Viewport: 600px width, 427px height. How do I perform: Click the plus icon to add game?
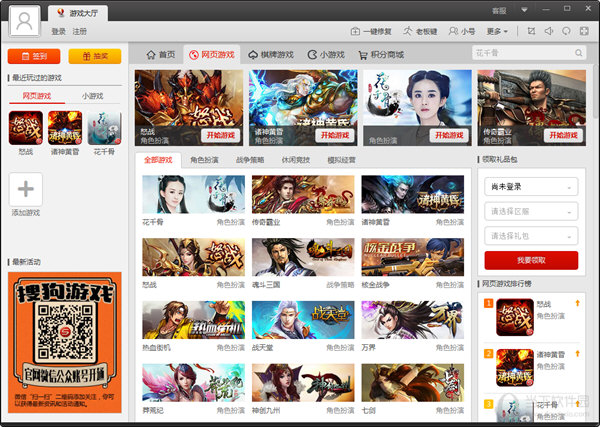tap(26, 189)
